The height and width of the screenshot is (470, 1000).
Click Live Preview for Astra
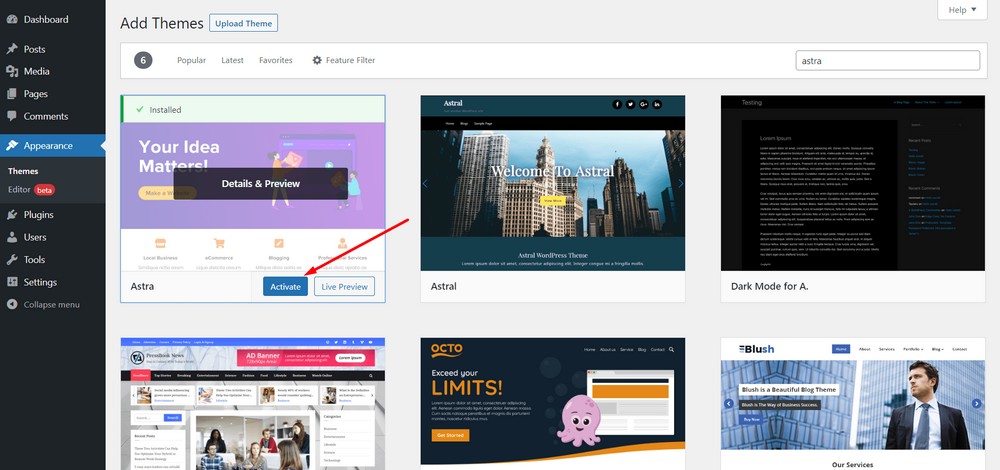tap(345, 286)
